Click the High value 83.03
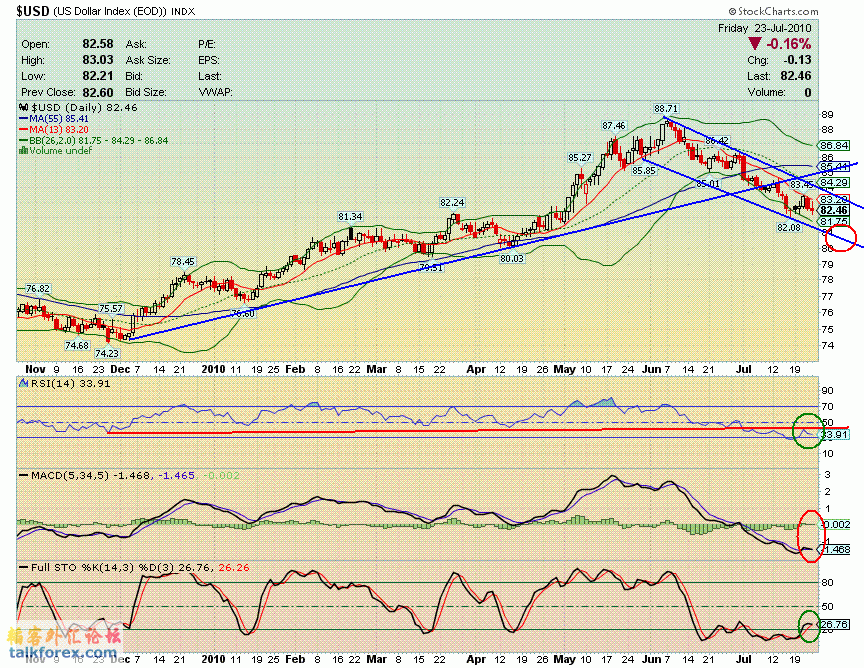The height and width of the screenshot is (668, 864). pos(98,60)
